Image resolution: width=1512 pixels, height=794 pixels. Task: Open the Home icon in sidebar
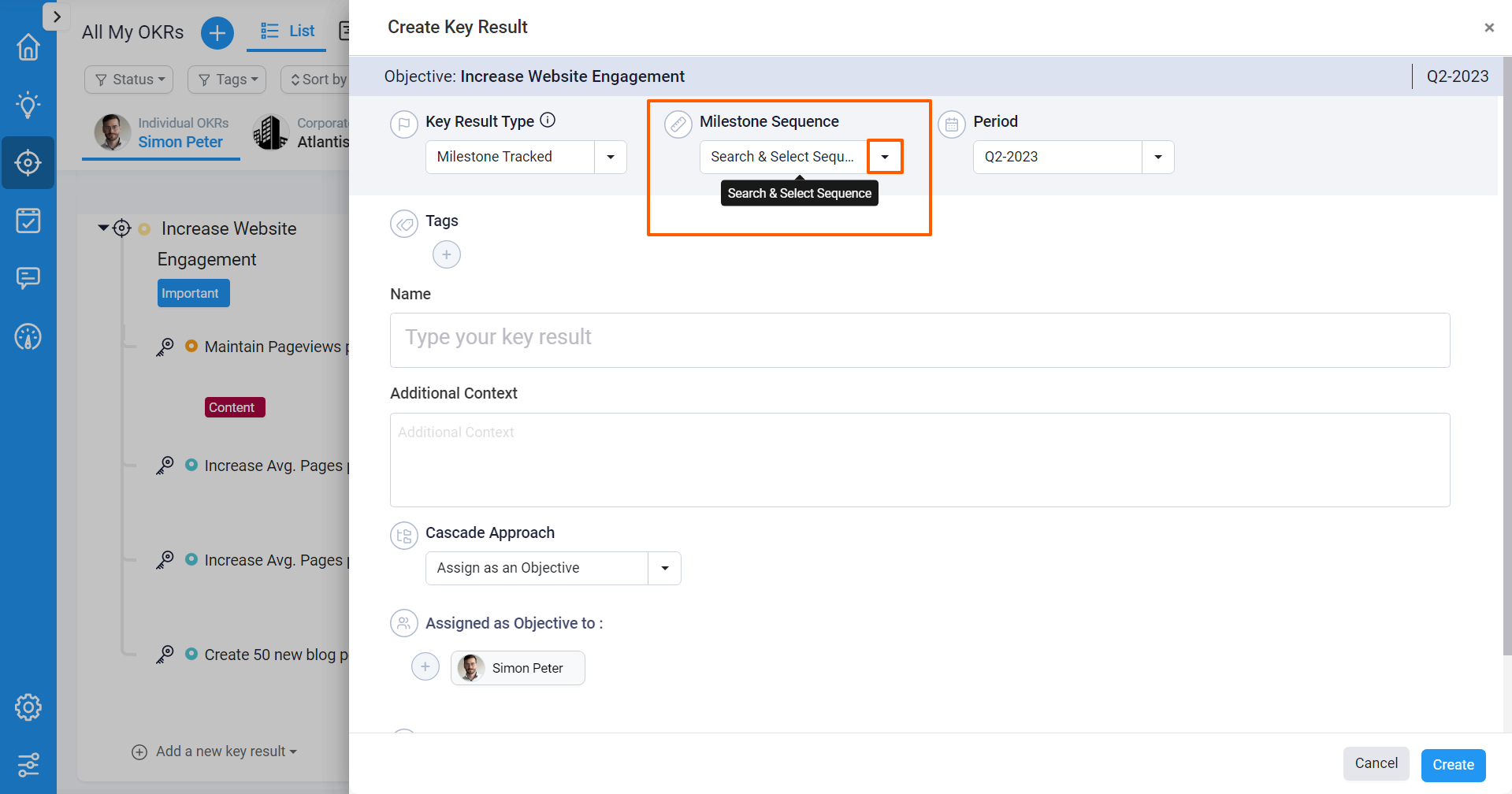[28, 47]
